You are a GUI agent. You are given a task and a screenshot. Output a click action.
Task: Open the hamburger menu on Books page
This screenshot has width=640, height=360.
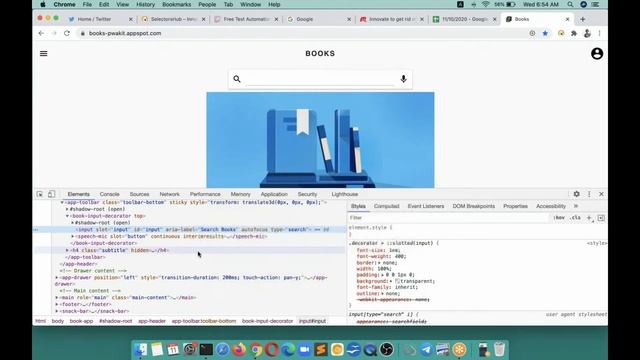[x=44, y=53]
